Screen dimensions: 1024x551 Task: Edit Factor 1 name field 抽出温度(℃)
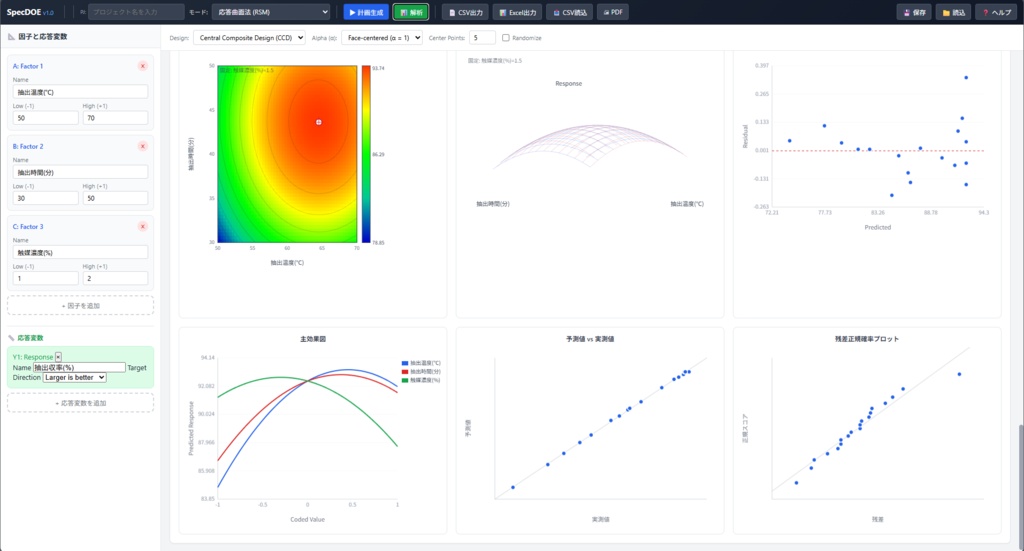pyautogui.click(x=80, y=92)
